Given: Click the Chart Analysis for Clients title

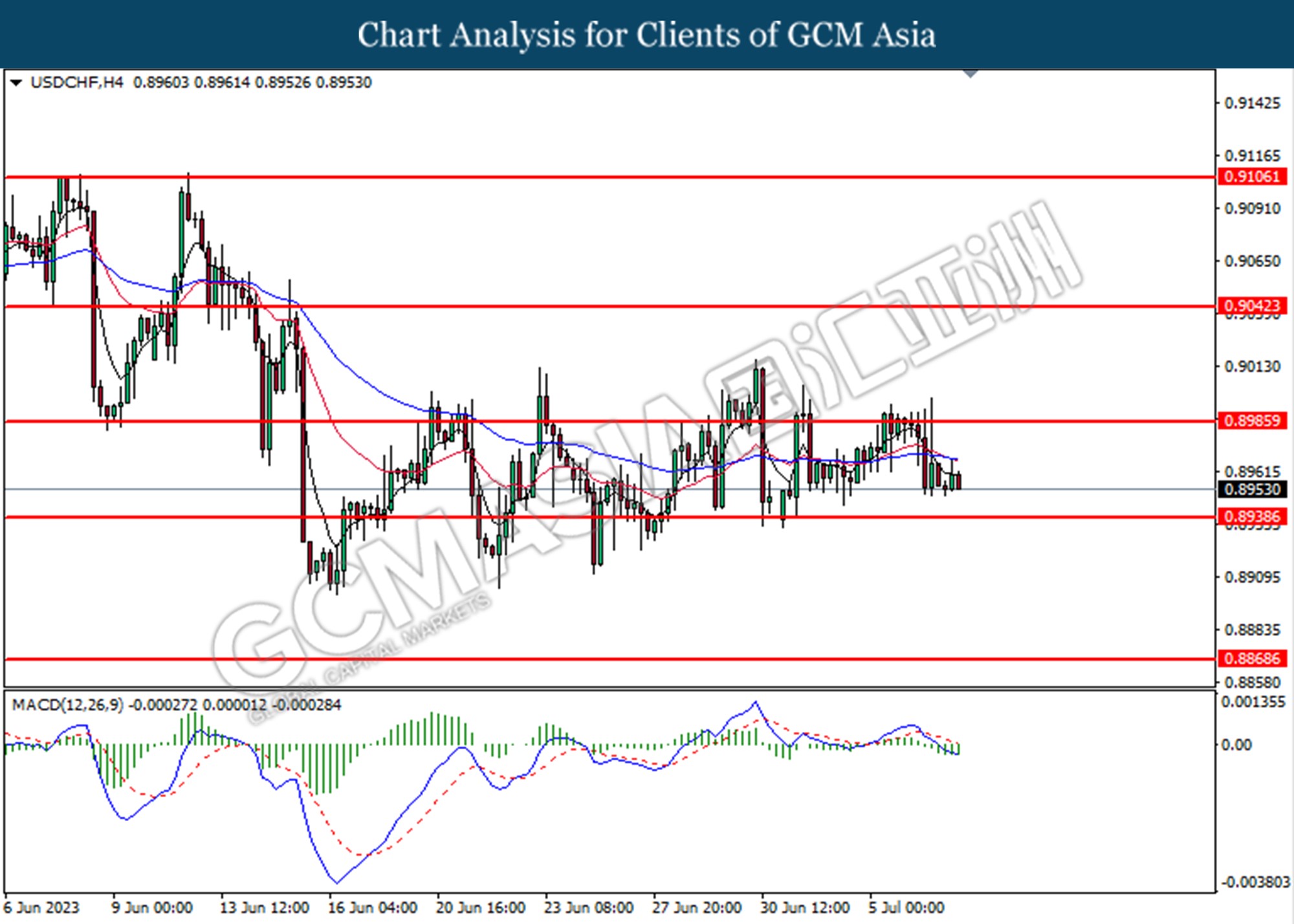Looking at the screenshot, I should click(x=647, y=35).
